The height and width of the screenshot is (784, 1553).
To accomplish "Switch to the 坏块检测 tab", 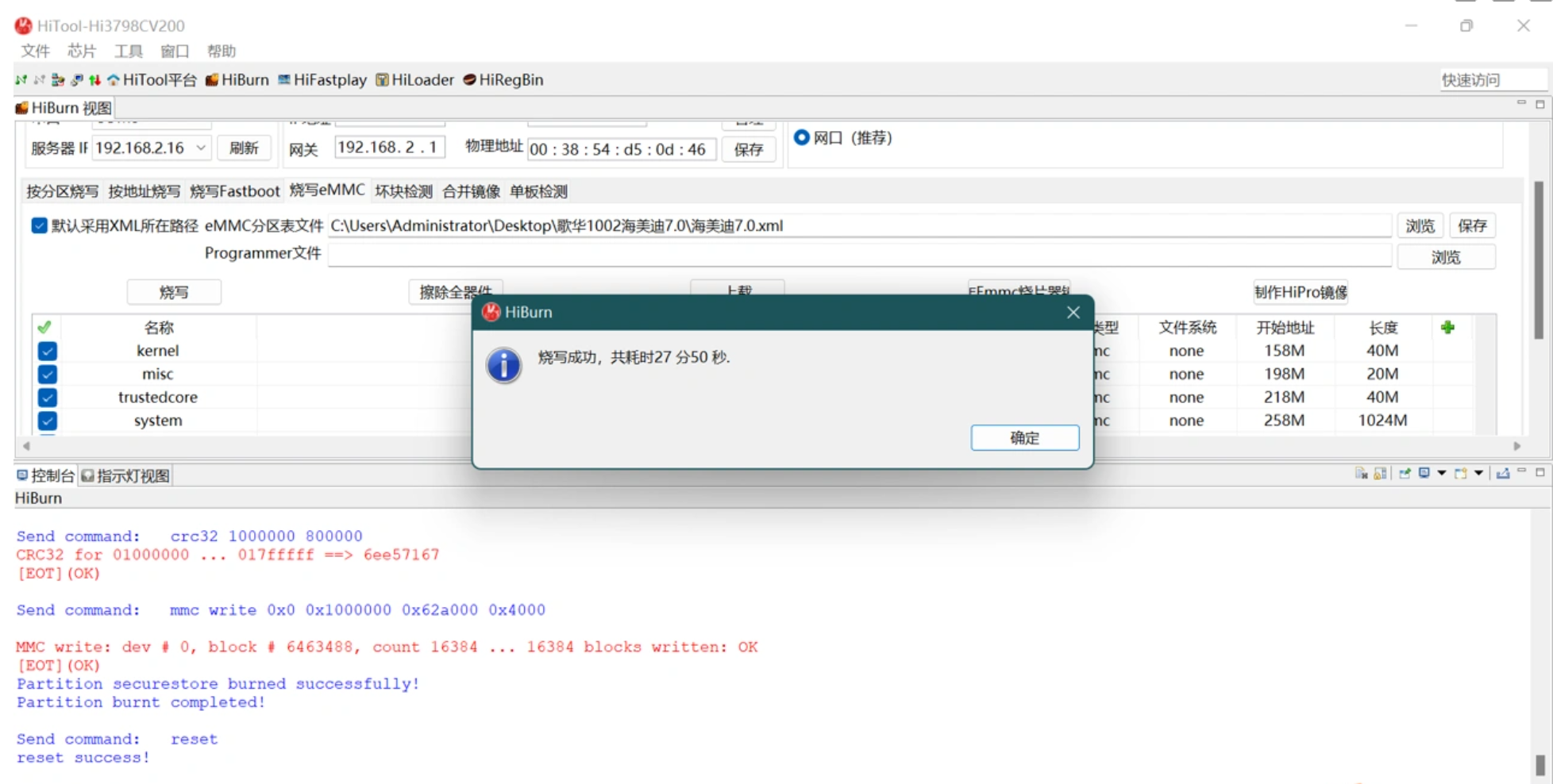I will [x=404, y=191].
